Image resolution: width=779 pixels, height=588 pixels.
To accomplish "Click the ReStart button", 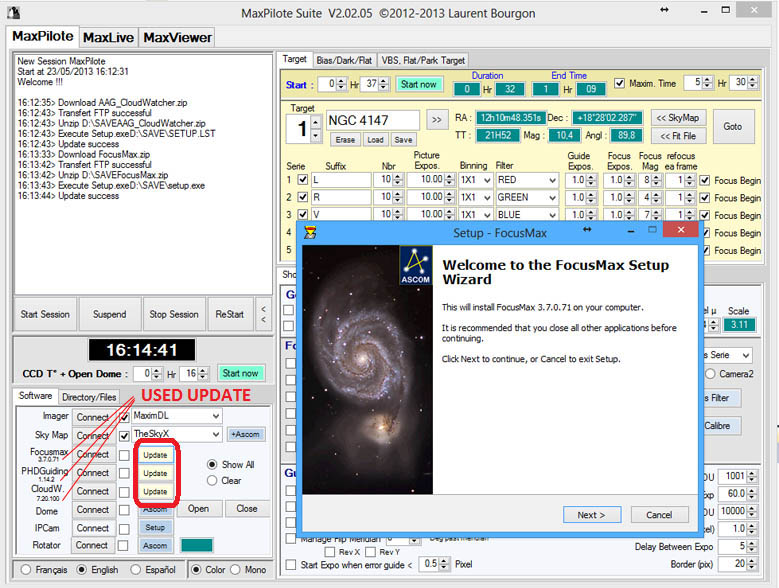I will click(230, 314).
